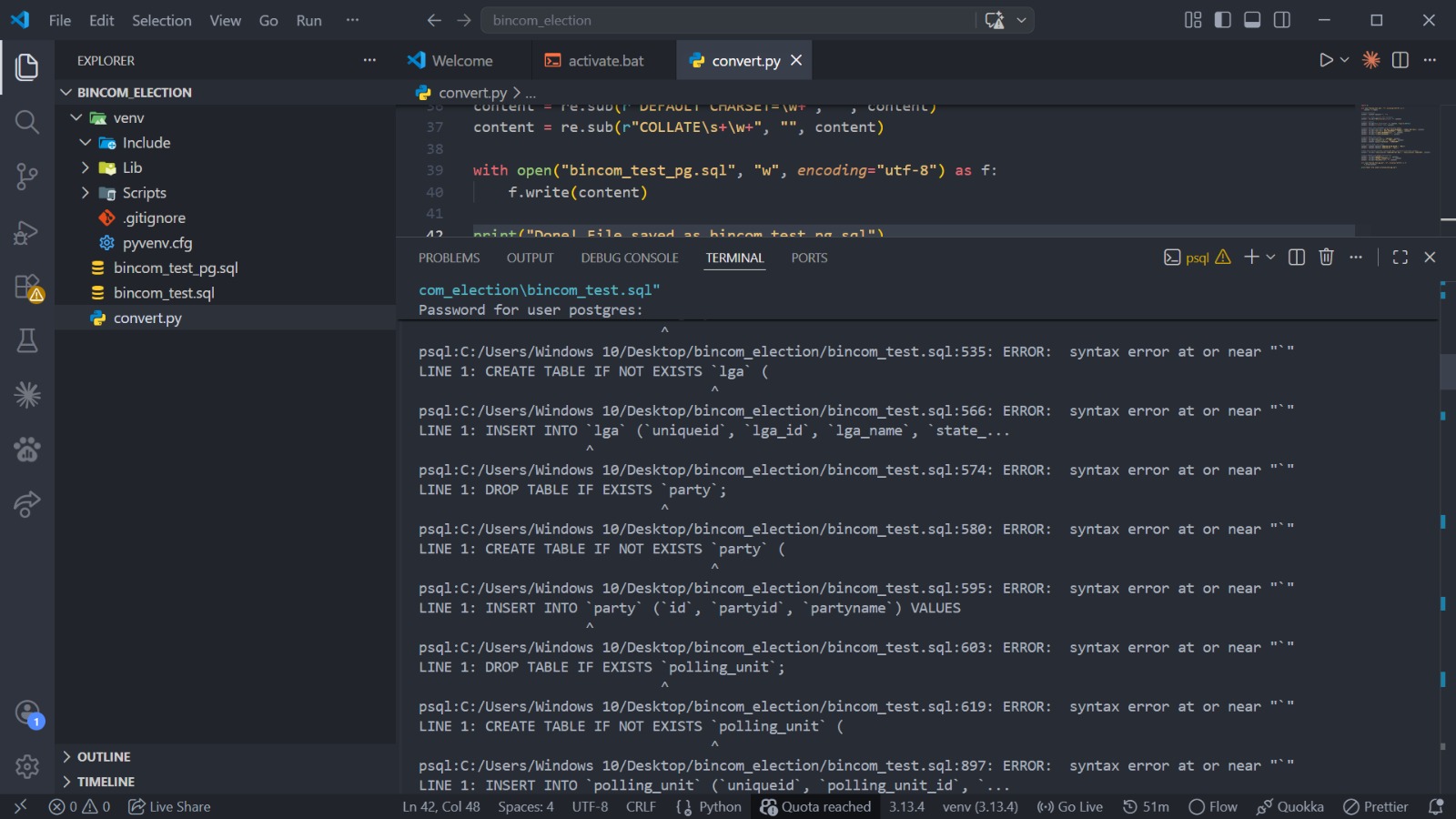Expand the OUTLINE section

pos(103,756)
